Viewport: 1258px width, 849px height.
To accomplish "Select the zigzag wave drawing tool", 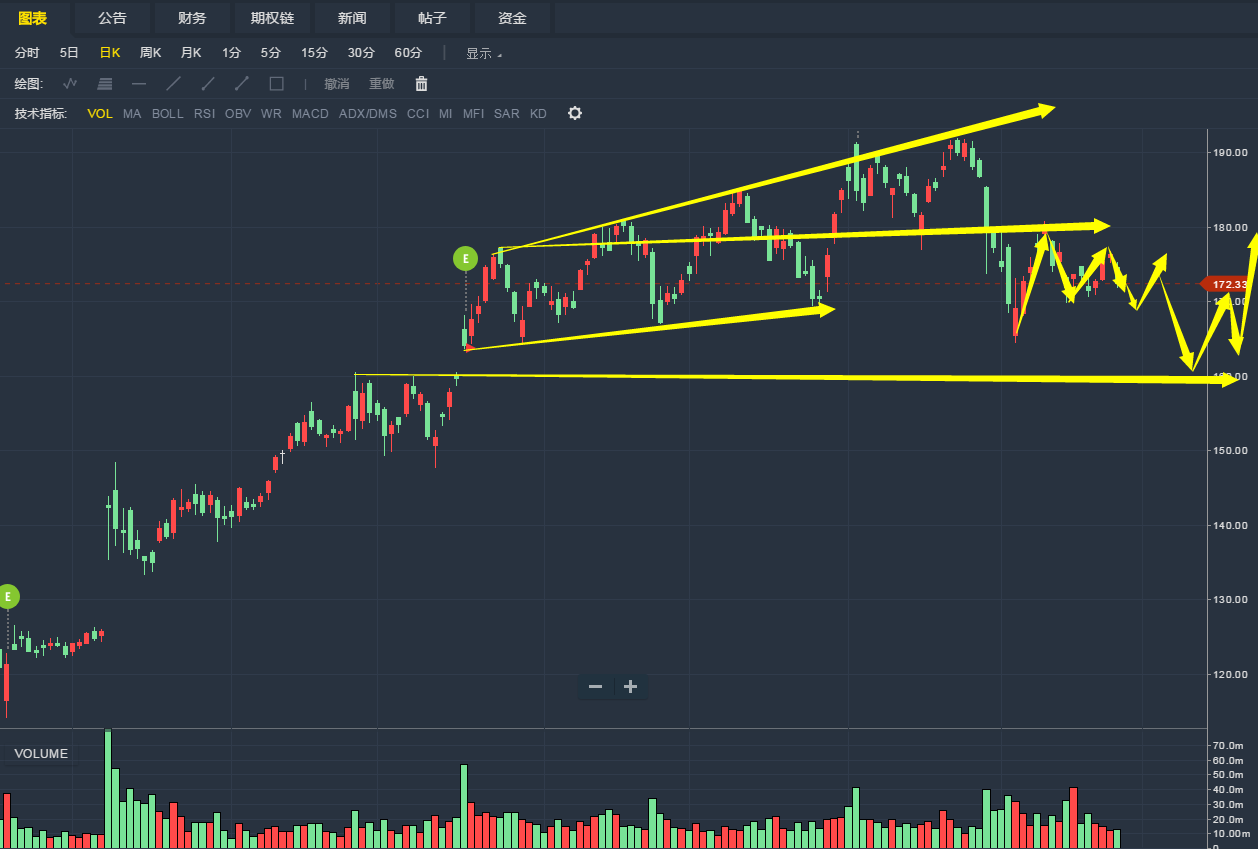I will point(70,84).
